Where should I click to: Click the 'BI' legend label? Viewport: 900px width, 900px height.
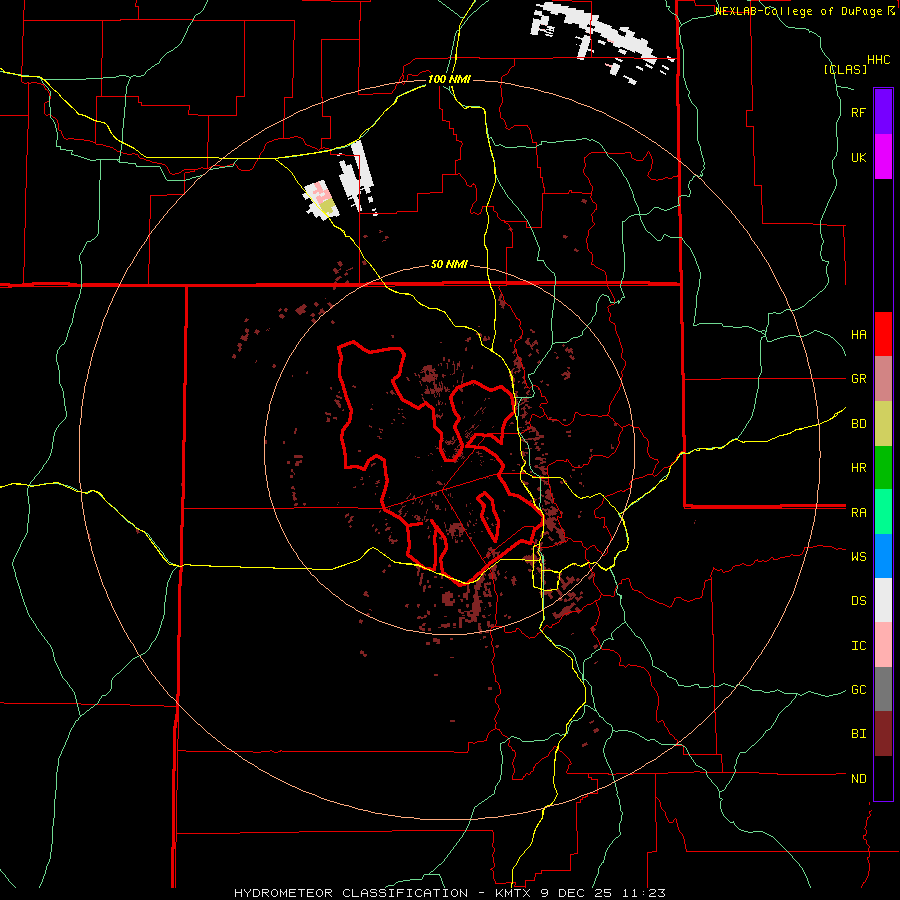859,734
